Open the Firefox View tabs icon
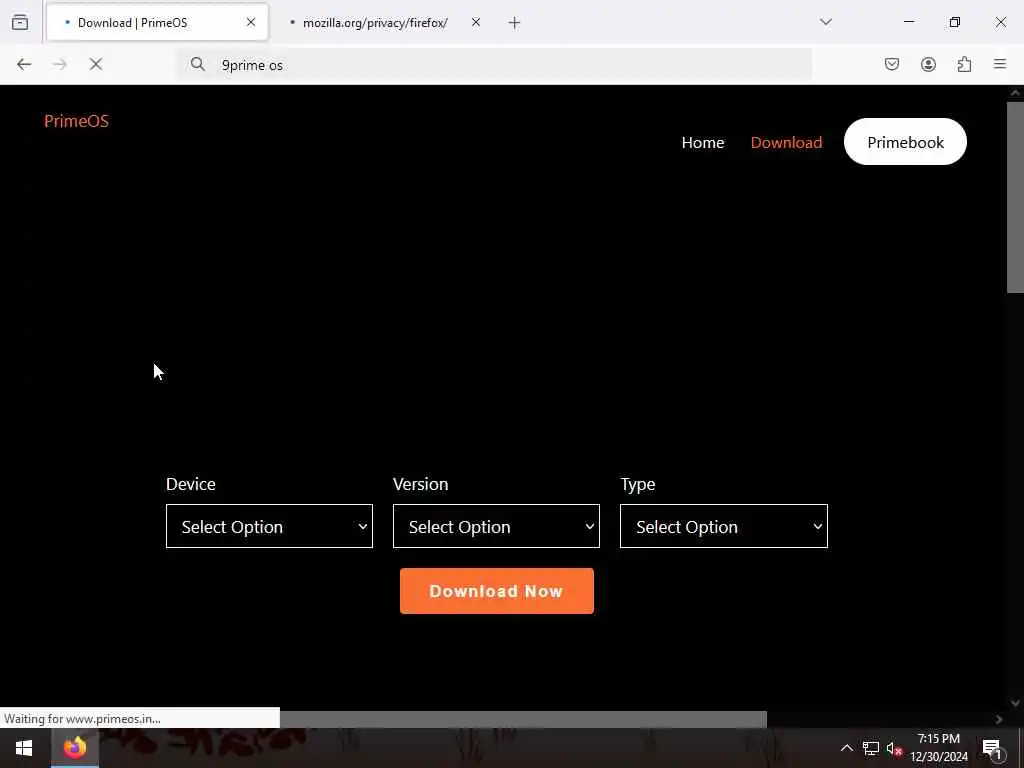The image size is (1024, 768). [x=20, y=22]
